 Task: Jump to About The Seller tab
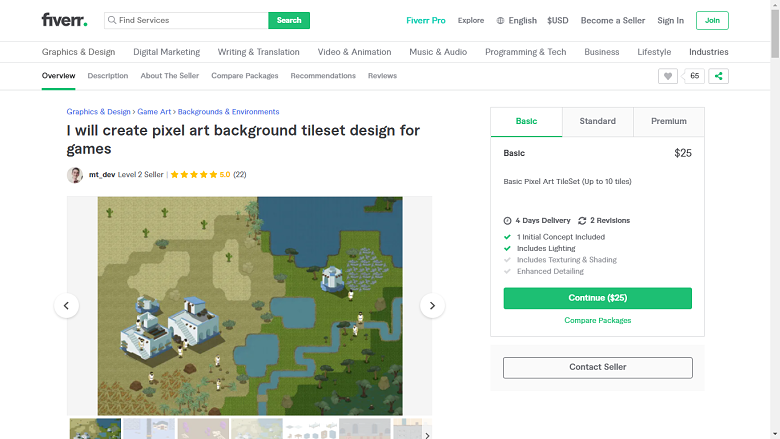[170, 76]
